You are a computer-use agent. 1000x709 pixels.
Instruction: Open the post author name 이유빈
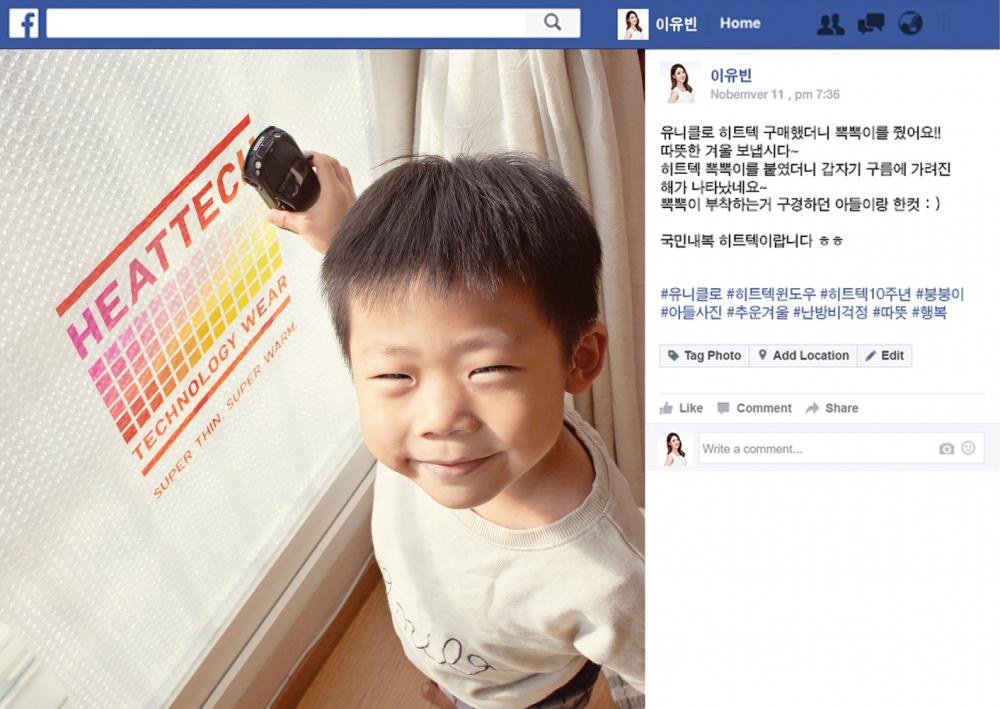point(731,75)
